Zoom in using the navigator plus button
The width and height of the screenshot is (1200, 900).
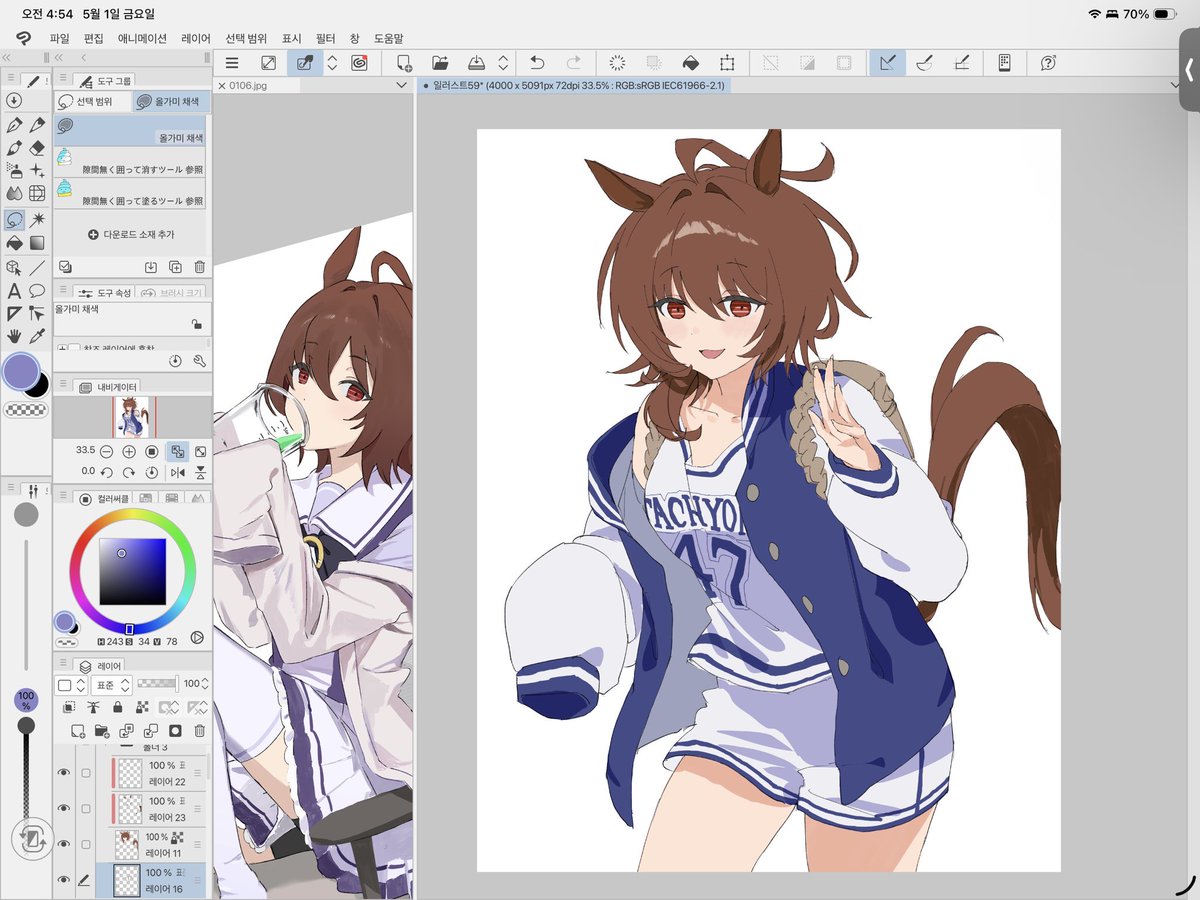coord(129,451)
